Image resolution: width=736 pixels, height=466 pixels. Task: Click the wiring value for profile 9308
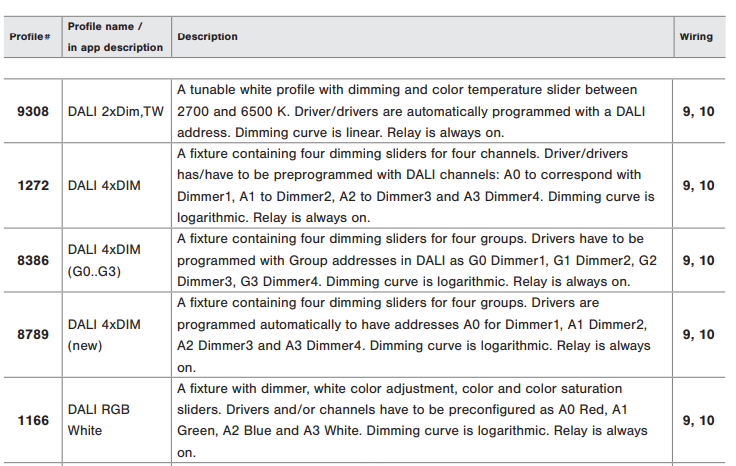[698, 111]
